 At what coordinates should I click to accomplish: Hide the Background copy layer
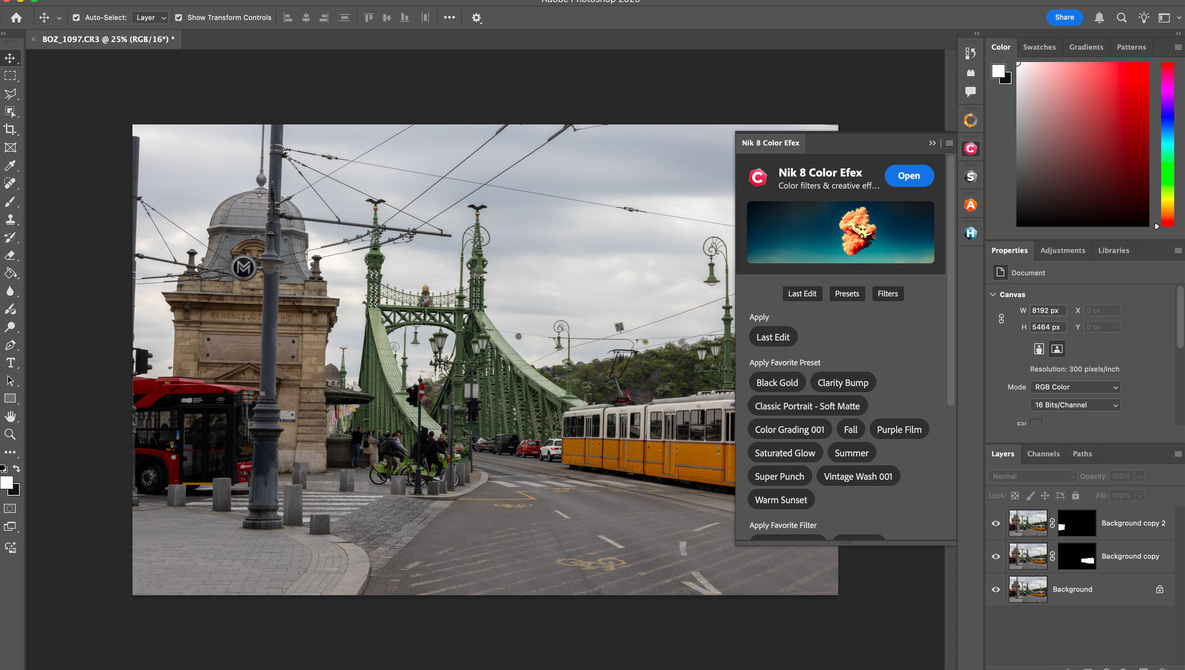click(996, 557)
